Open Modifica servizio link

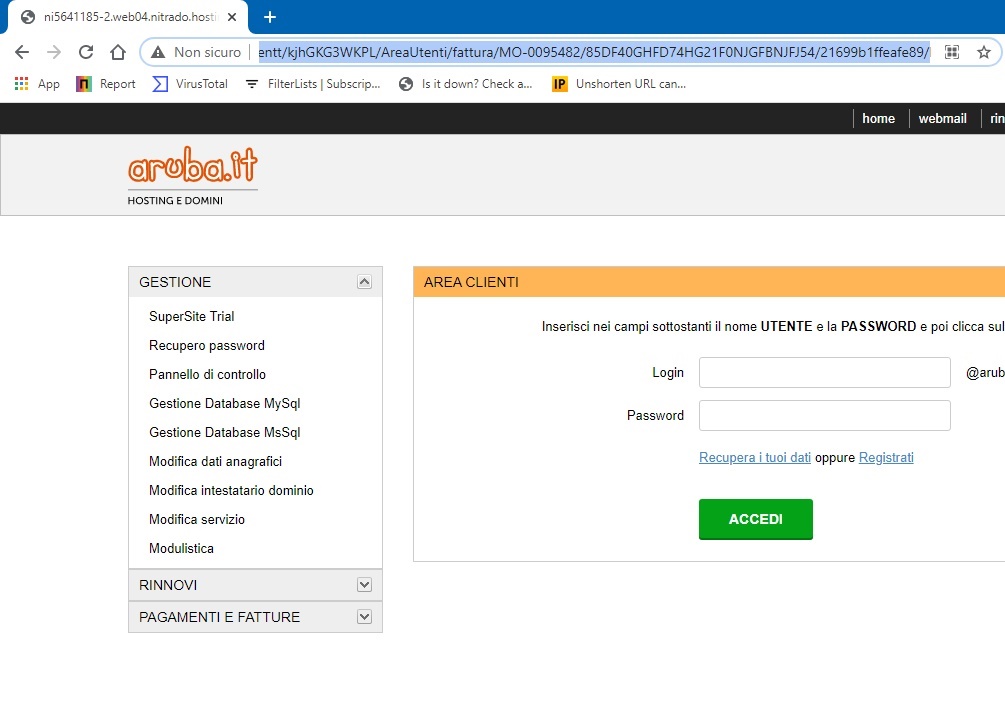click(197, 519)
